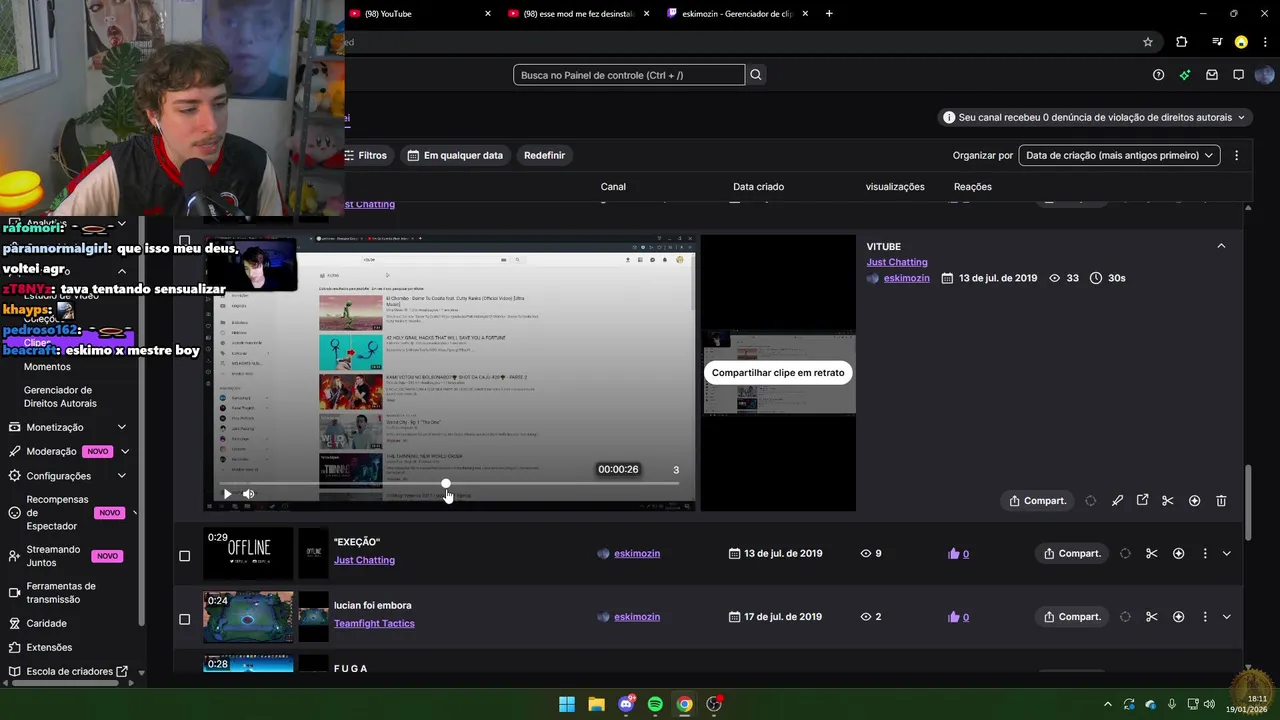The width and height of the screenshot is (1280, 720).
Task: Open the whispers chat bubble icon
Action: pyautogui.click(x=1238, y=75)
